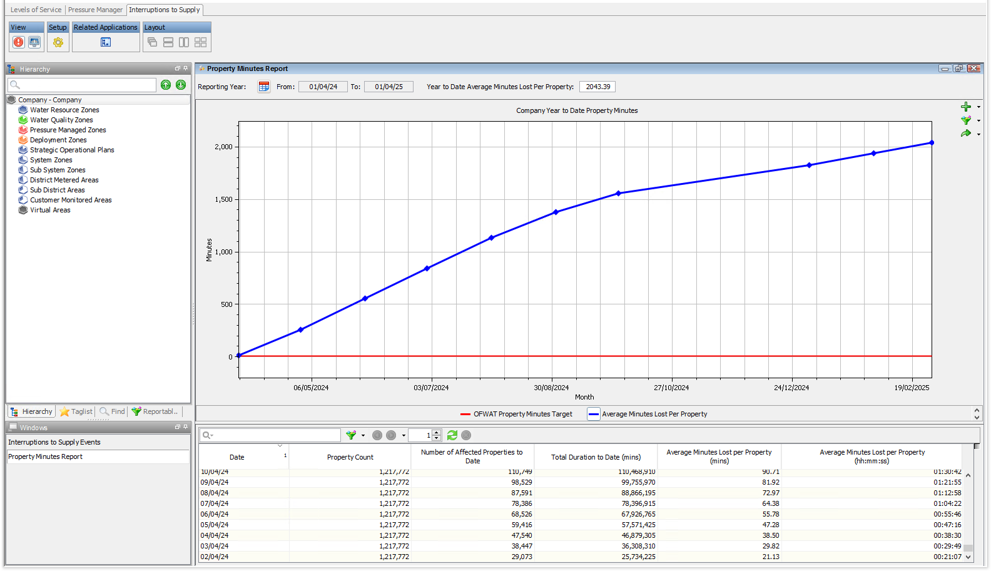This screenshot has height=571, width=991.
Task: Sort by the Property Count column header
Action: click(350, 457)
